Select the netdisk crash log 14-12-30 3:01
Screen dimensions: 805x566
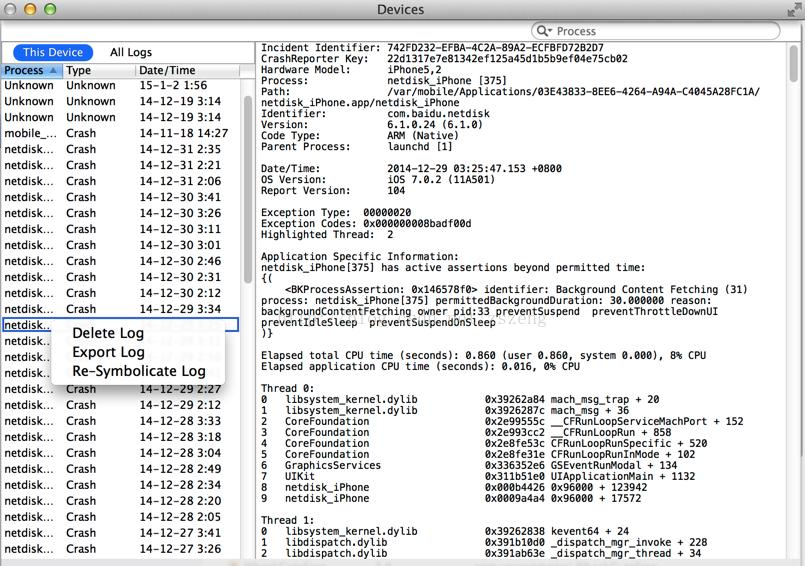click(121, 245)
